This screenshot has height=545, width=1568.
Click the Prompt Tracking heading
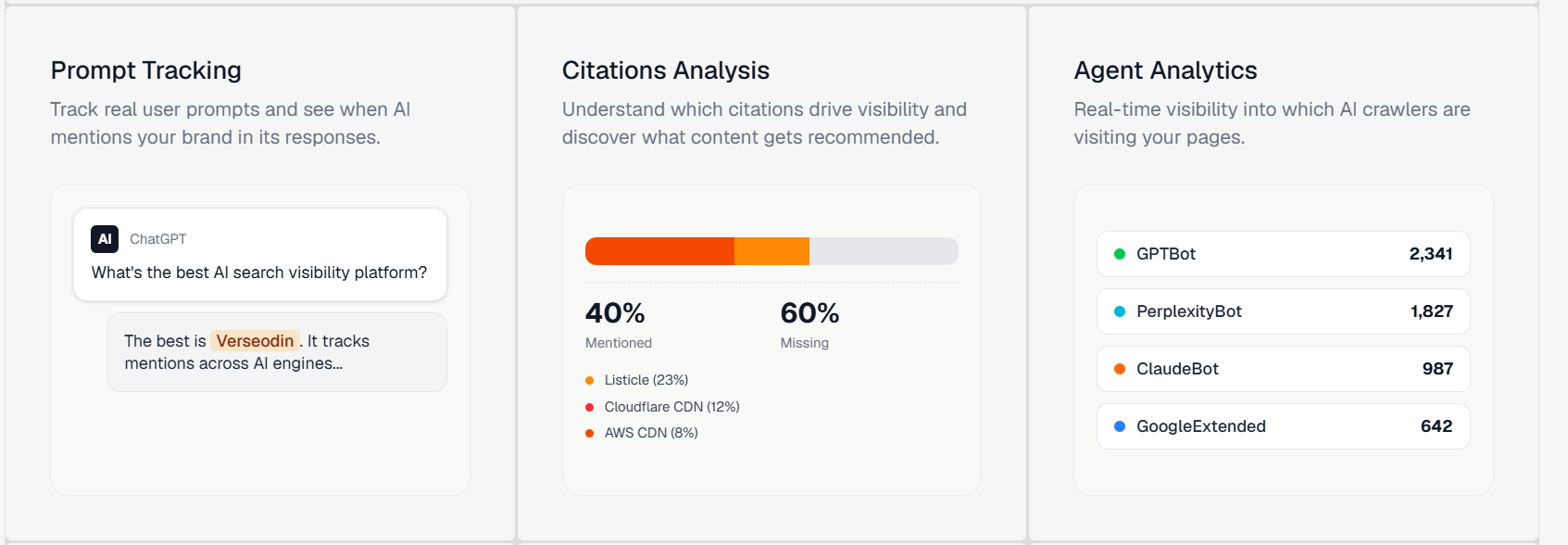146,70
